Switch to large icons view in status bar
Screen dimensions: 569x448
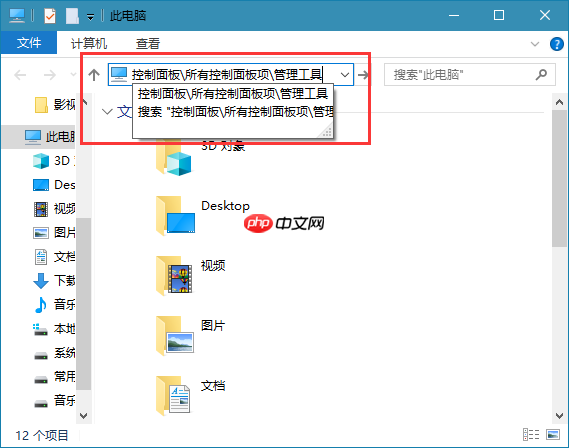point(553,434)
